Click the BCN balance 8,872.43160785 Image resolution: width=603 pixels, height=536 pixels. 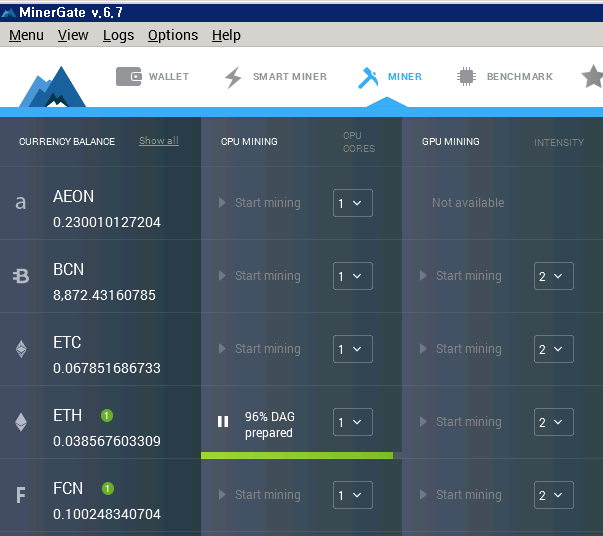click(x=104, y=295)
